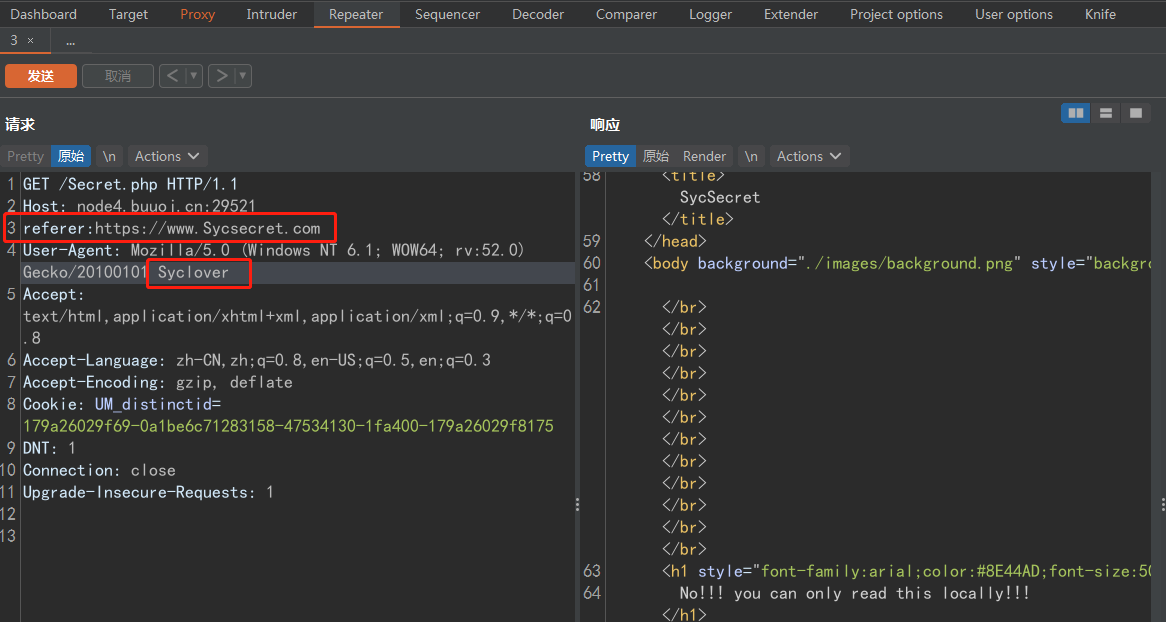Open the forward history dropdown arrow
Screen dimensions: 1166x622
pos(242,76)
